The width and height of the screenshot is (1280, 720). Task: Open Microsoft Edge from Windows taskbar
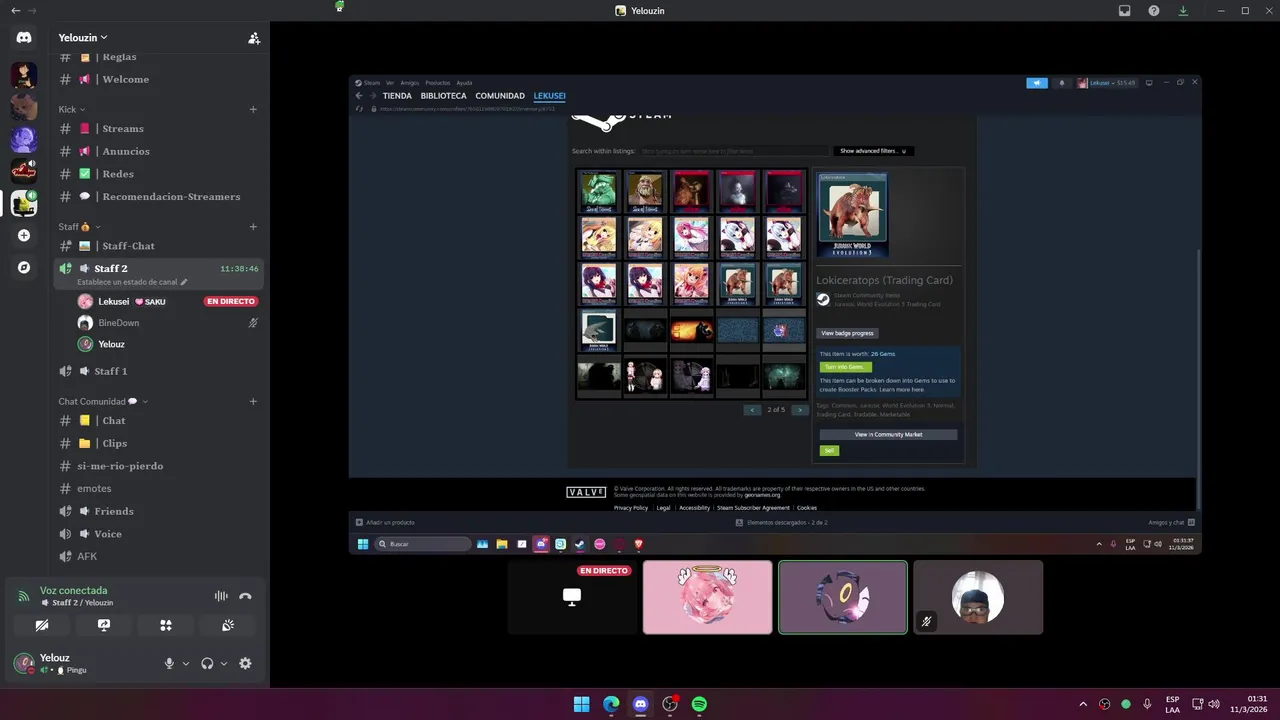(611, 704)
